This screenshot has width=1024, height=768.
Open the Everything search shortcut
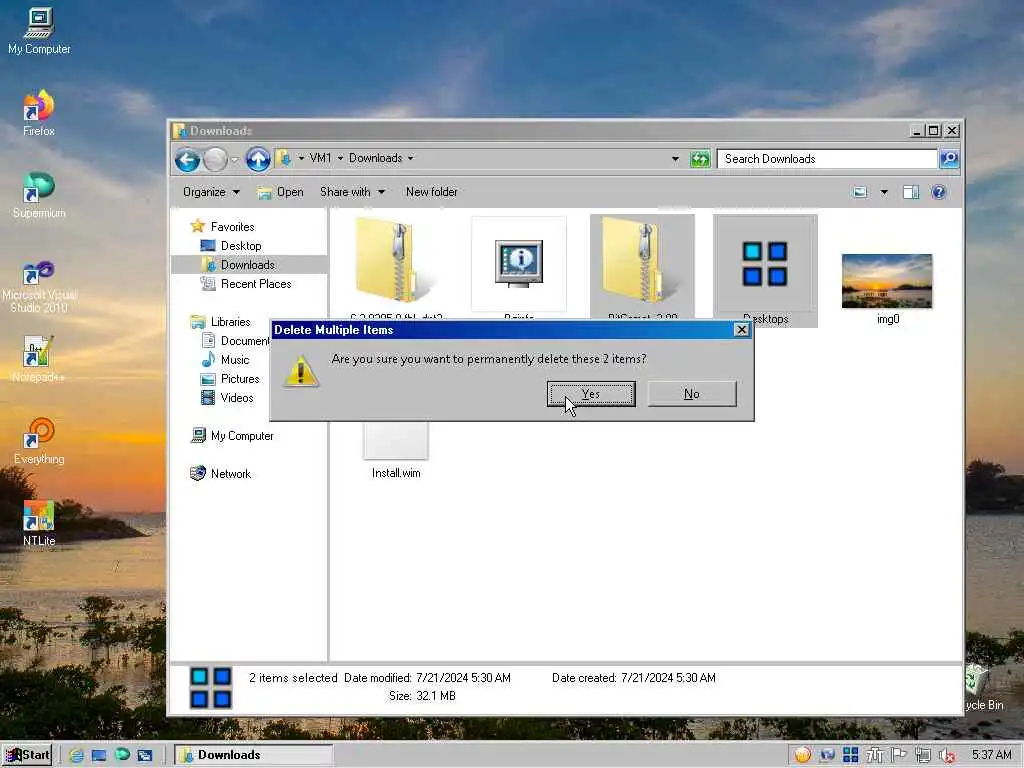tap(39, 441)
